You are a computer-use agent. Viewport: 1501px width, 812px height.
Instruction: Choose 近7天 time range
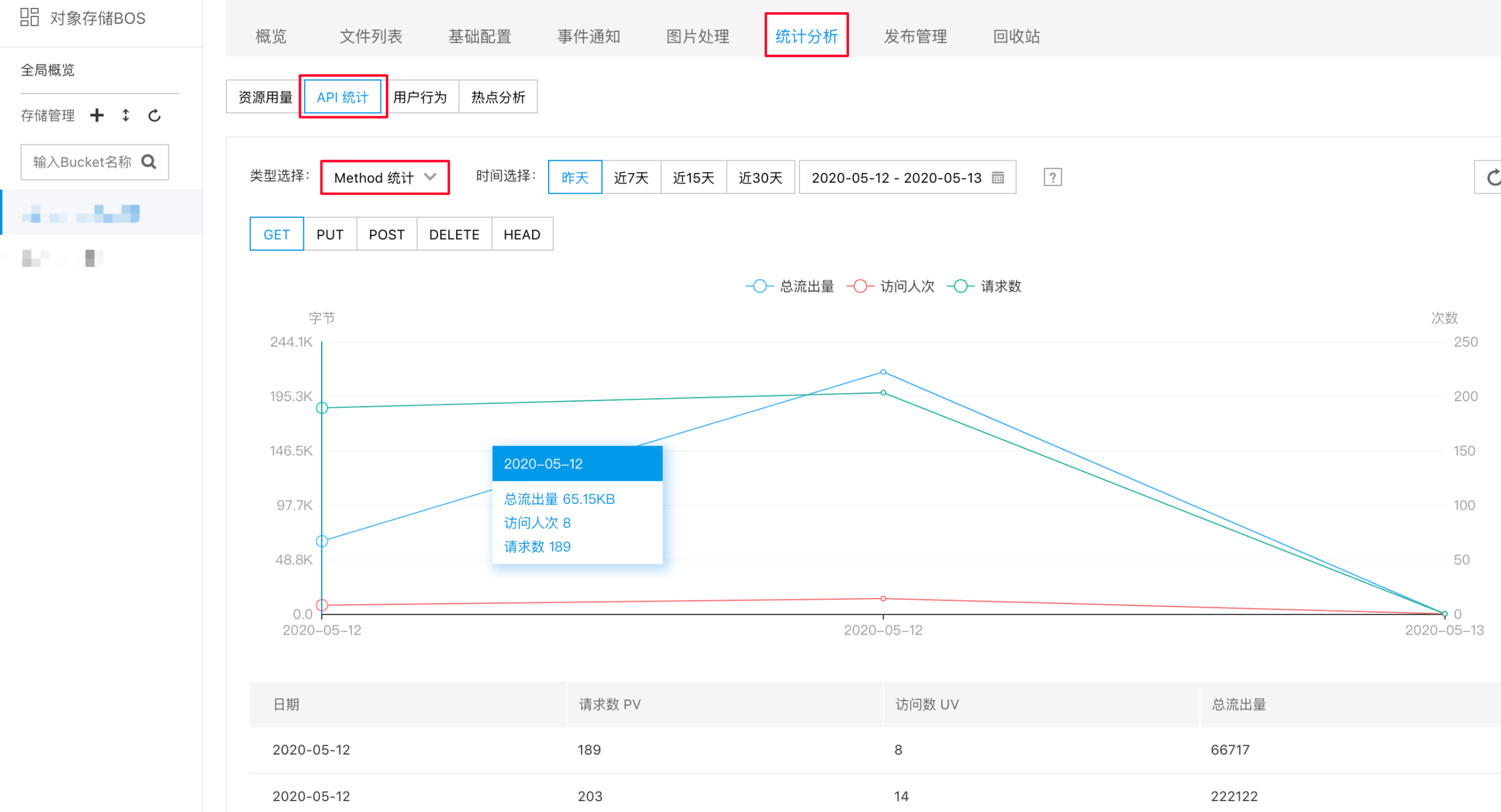pos(631,177)
